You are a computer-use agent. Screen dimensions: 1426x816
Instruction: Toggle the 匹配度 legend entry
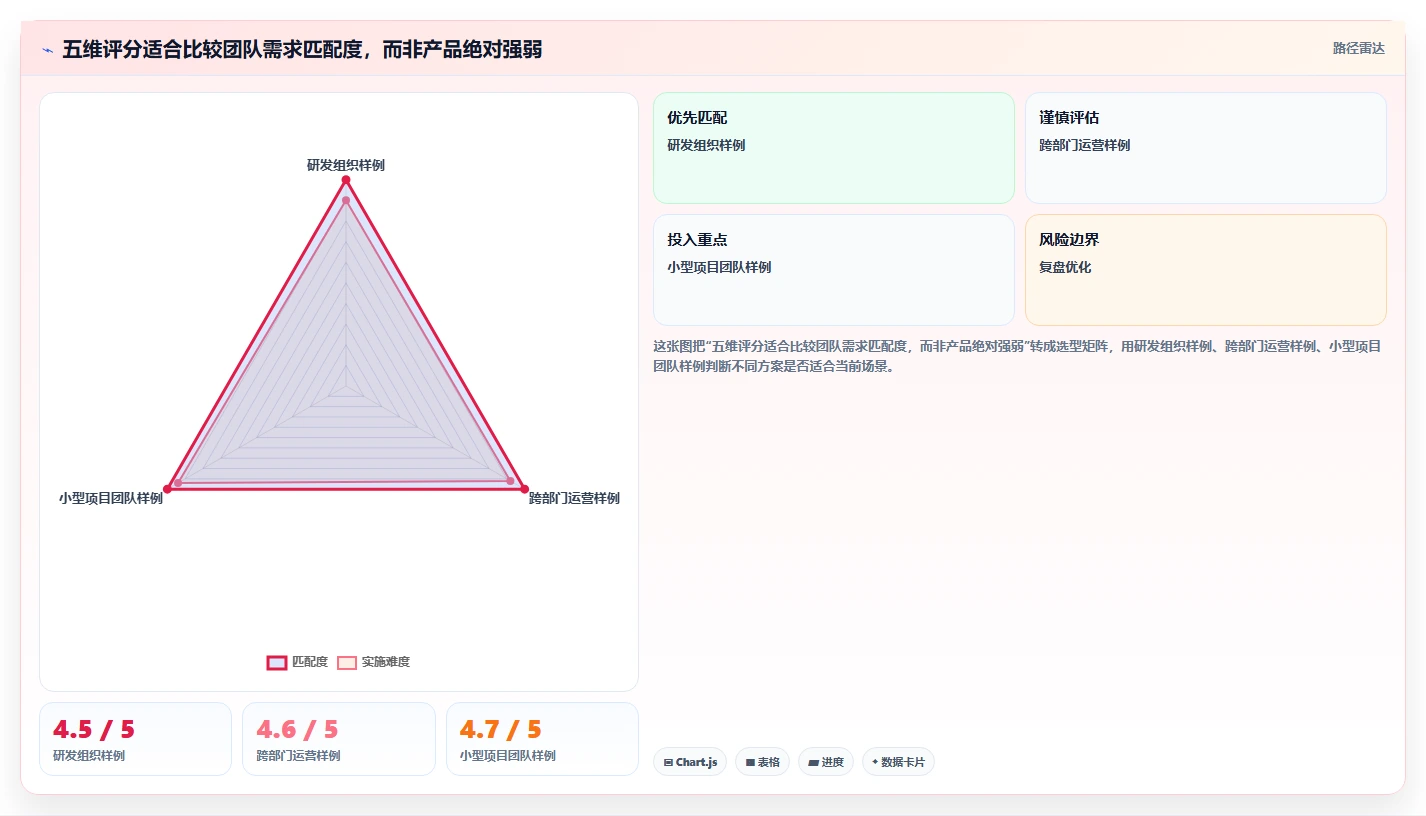click(x=297, y=662)
